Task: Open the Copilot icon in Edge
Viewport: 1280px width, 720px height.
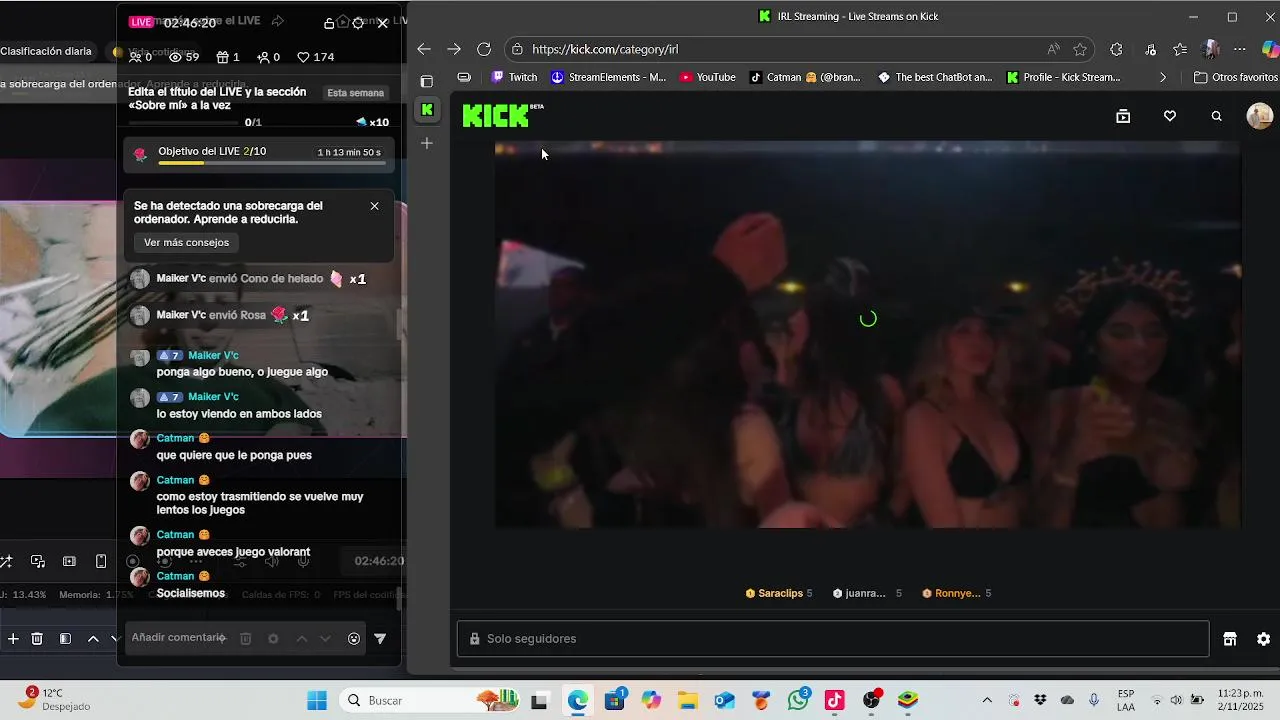Action: (1270, 49)
